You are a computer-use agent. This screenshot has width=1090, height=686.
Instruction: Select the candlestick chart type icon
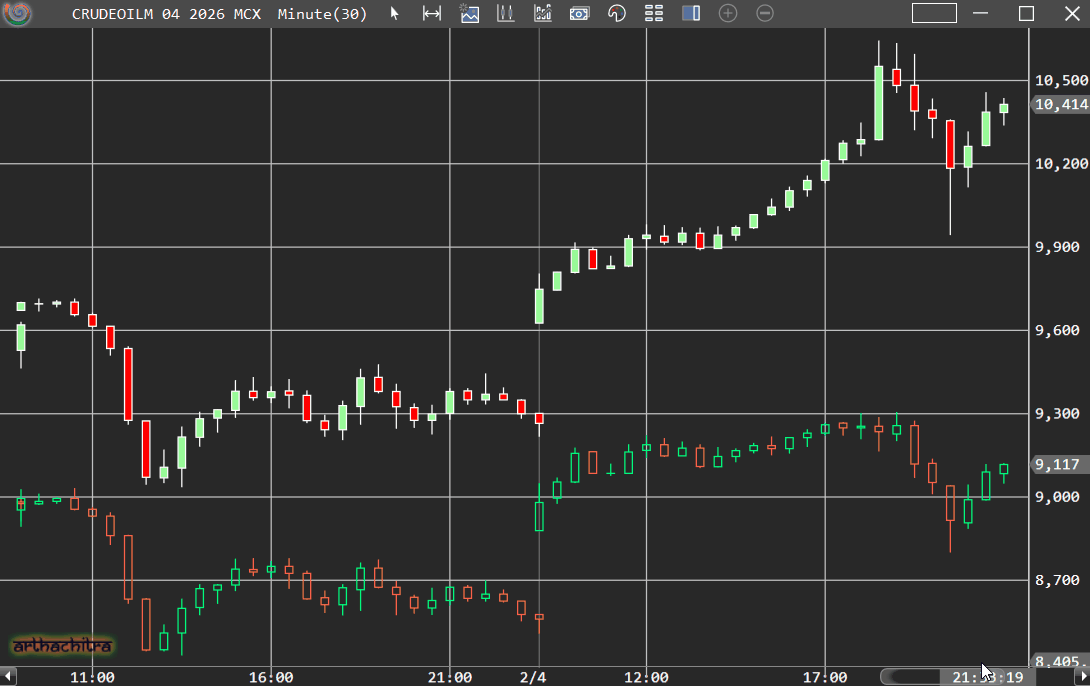(x=506, y=14)
